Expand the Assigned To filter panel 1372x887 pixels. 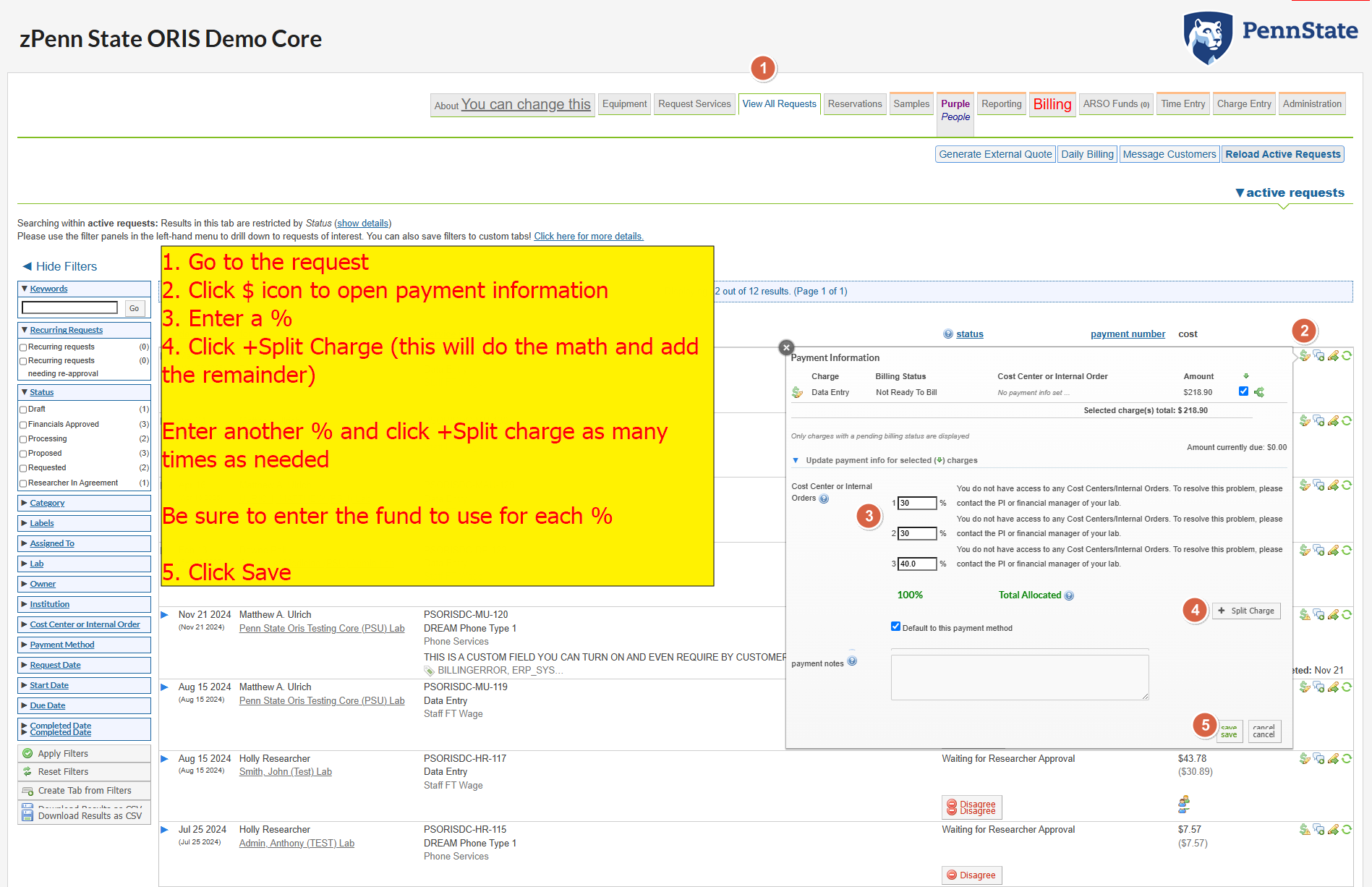point(52,543)
